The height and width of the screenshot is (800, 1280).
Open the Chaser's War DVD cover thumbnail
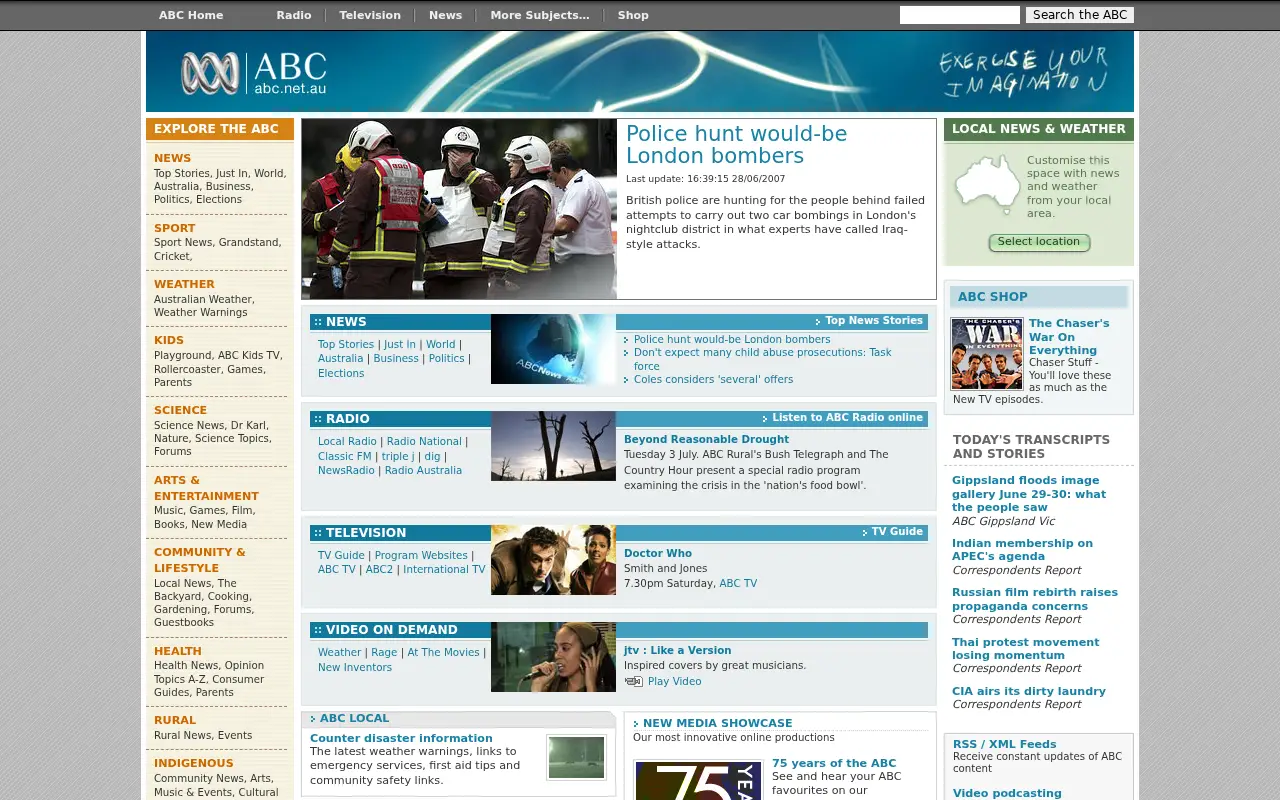coord(987,354)
